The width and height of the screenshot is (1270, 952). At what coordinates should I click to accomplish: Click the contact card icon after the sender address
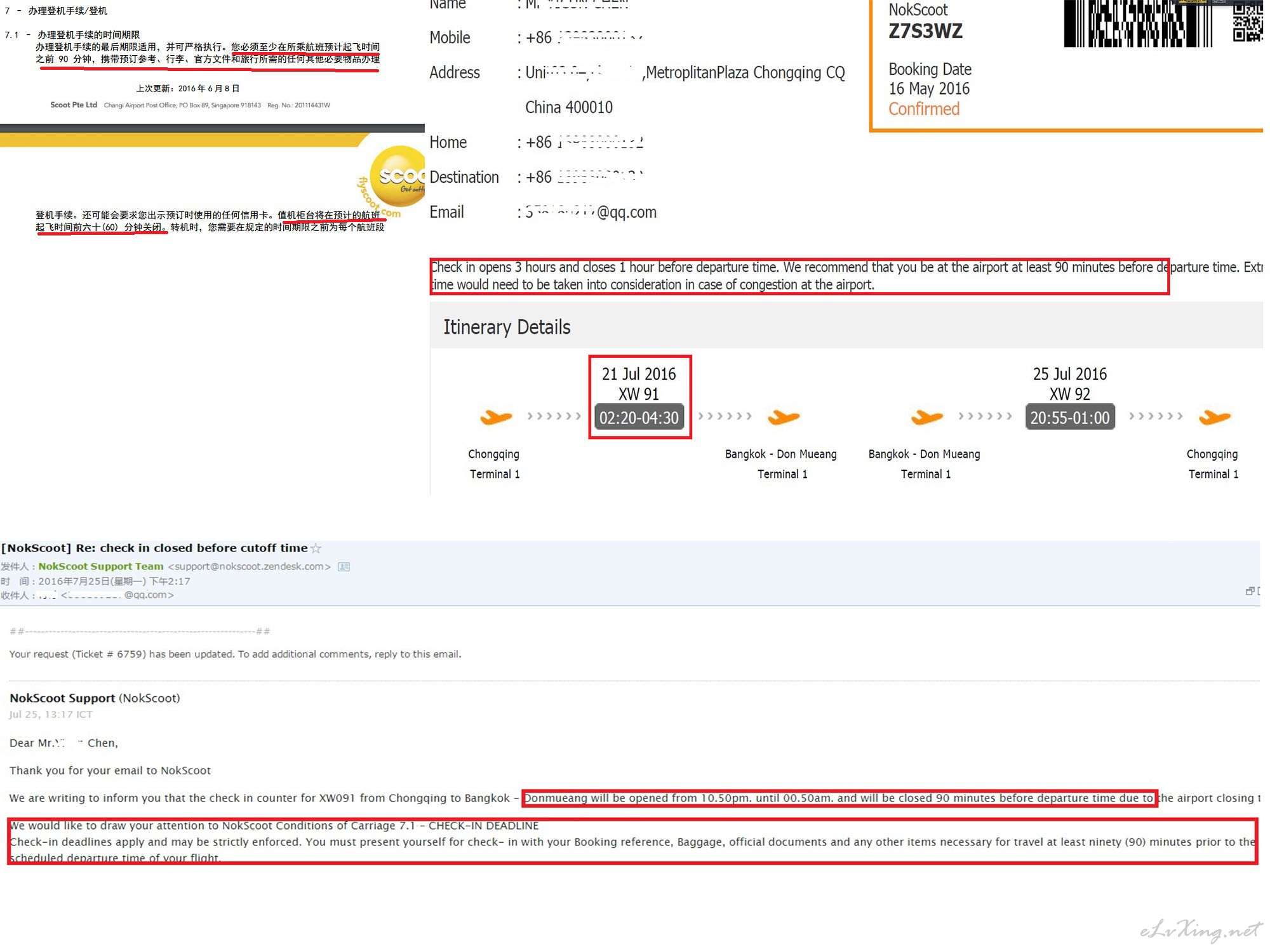344,567
